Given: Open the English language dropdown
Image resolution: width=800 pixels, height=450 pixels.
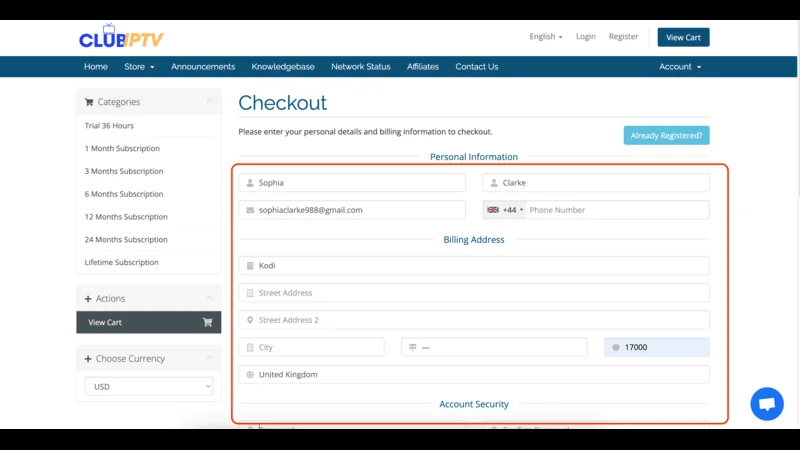Looking at the screenshot, I should coord(545,37).
